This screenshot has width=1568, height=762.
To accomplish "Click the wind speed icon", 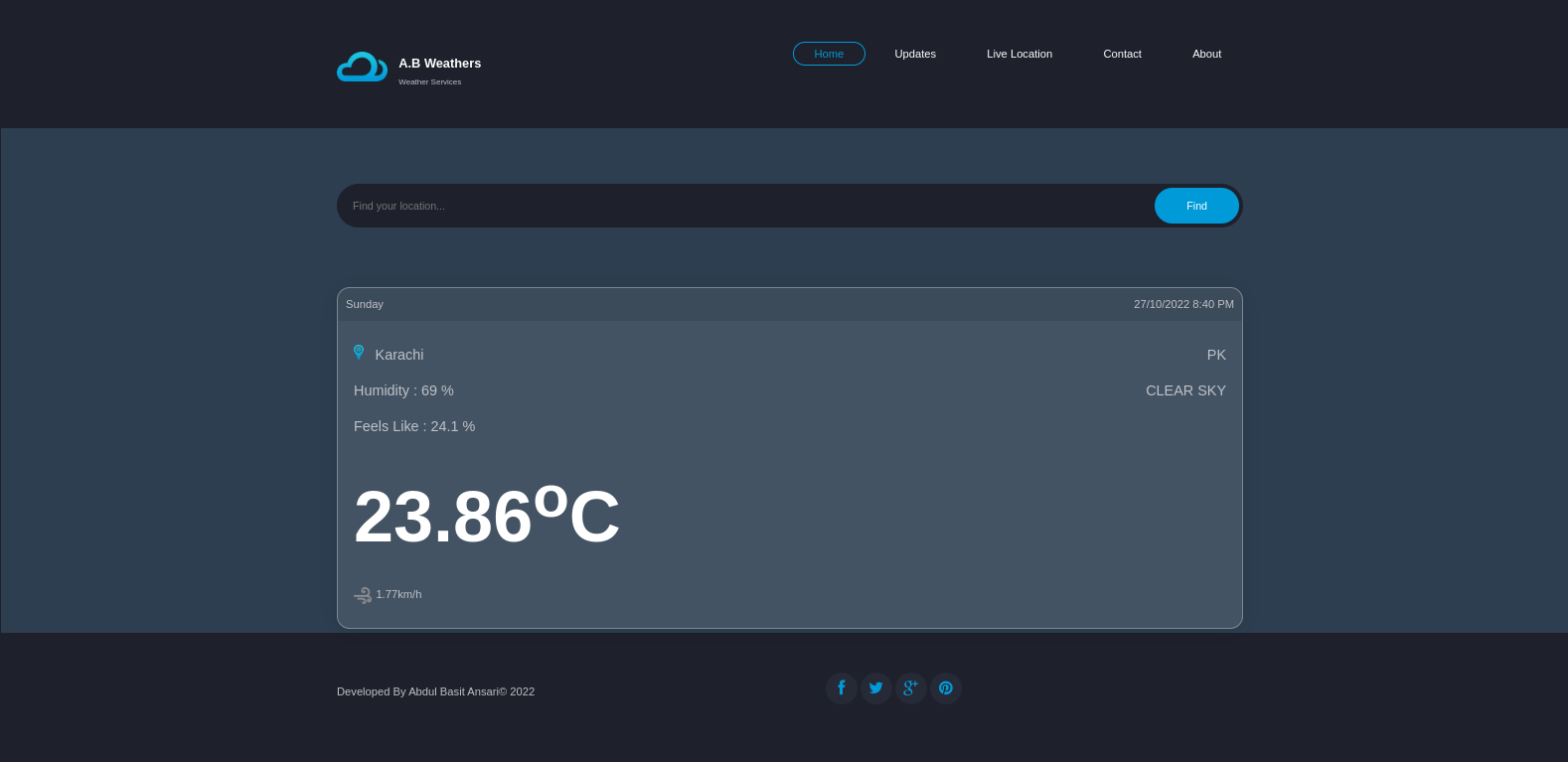I will [x=363, y=595].
